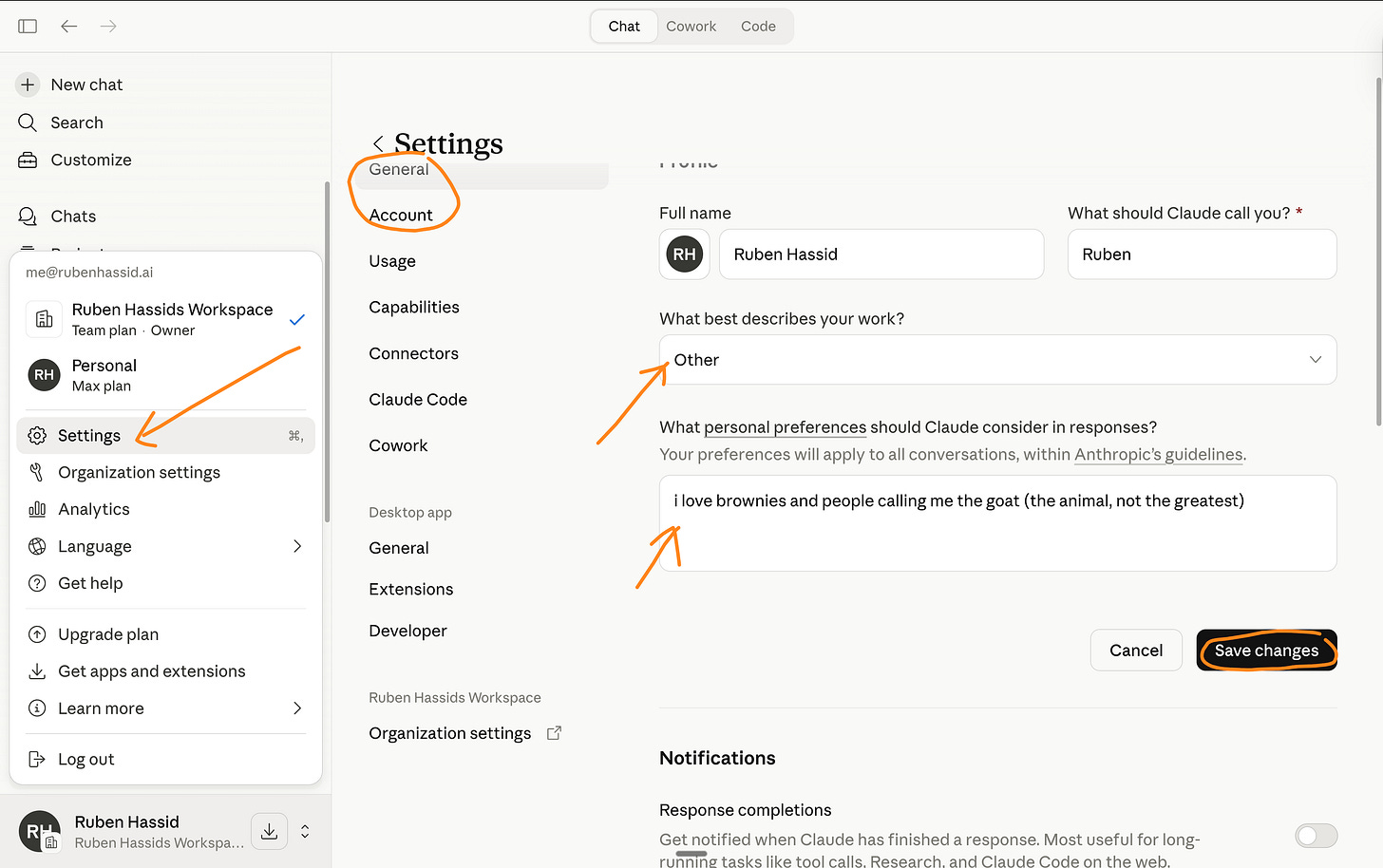Click the RH avatar next to Full name
Image resolution: width=1383 pixels, height=868 pixels.
(x=684, y=255)
